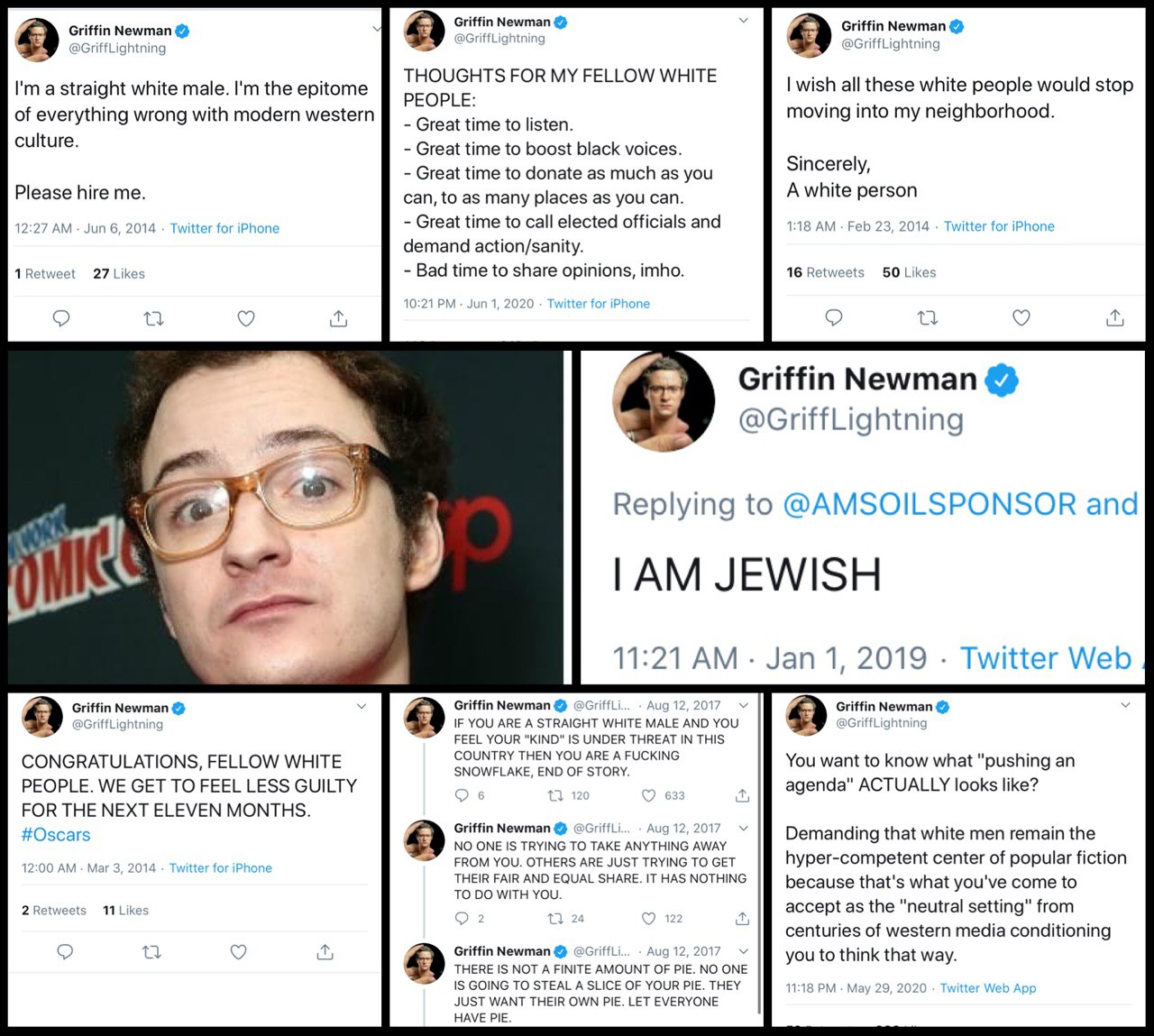Share the "Please hire me" tweet
Screen dimensions: 1154x1036
[x=338, y=318]
